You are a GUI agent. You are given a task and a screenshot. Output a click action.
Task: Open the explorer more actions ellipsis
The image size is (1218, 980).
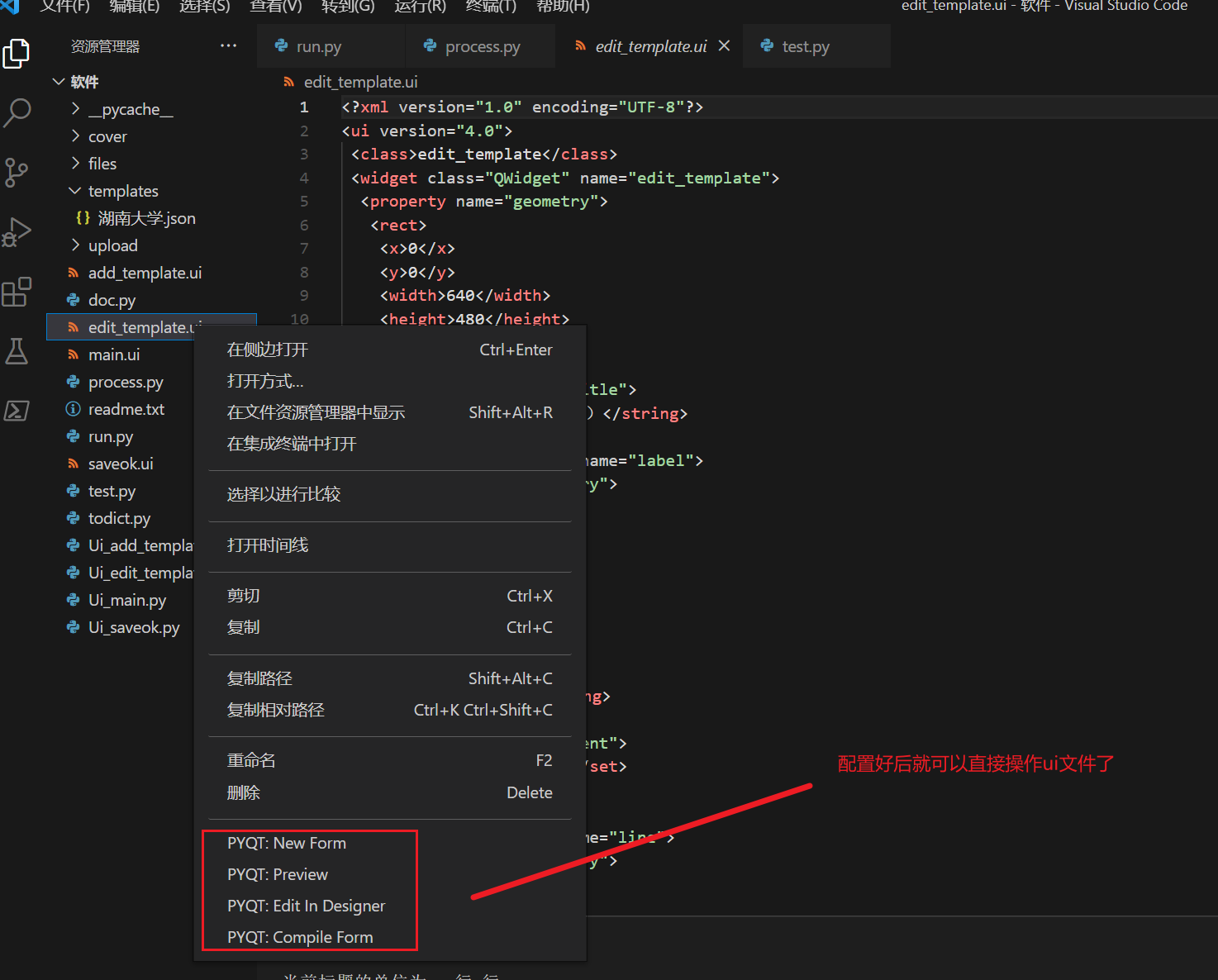pos(229,46)
